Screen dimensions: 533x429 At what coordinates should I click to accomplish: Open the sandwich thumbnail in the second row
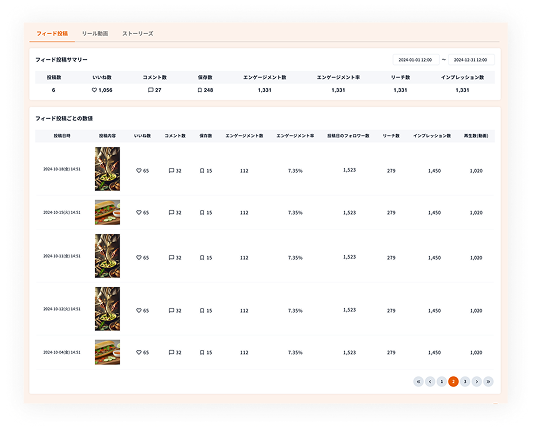(x=107, y=212)
